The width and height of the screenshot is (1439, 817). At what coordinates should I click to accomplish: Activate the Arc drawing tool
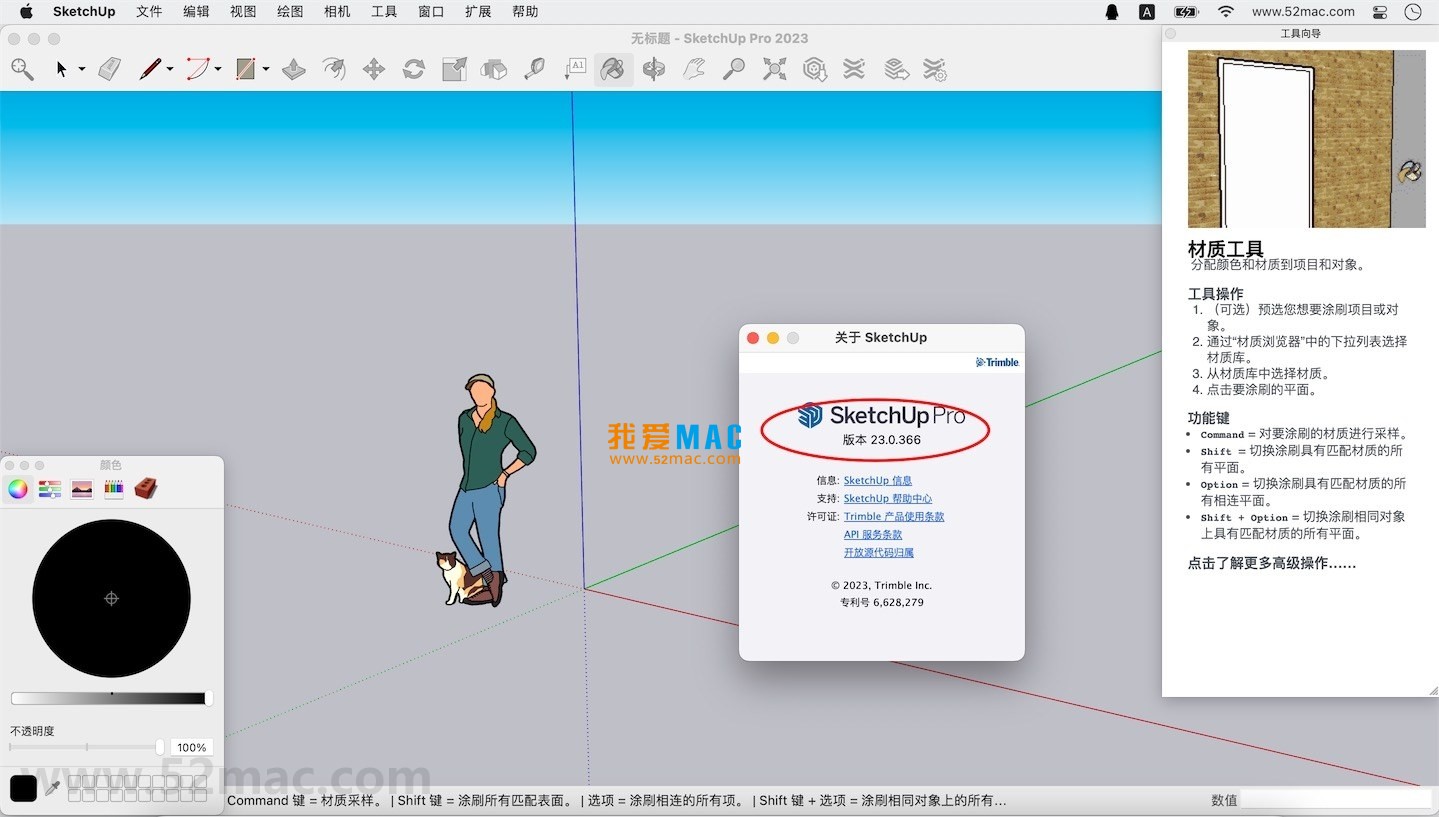click(x=198, y=69)
